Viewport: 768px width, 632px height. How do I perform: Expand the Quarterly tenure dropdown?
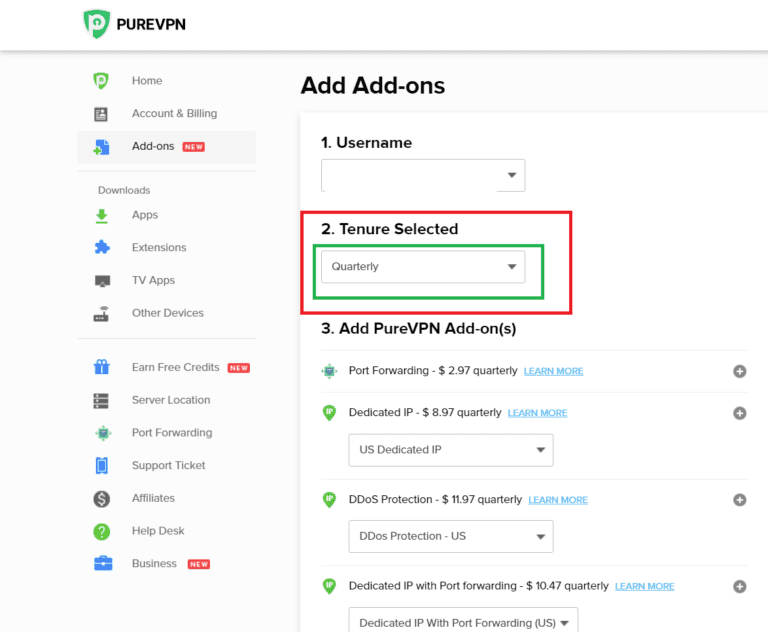pos(423,267)
